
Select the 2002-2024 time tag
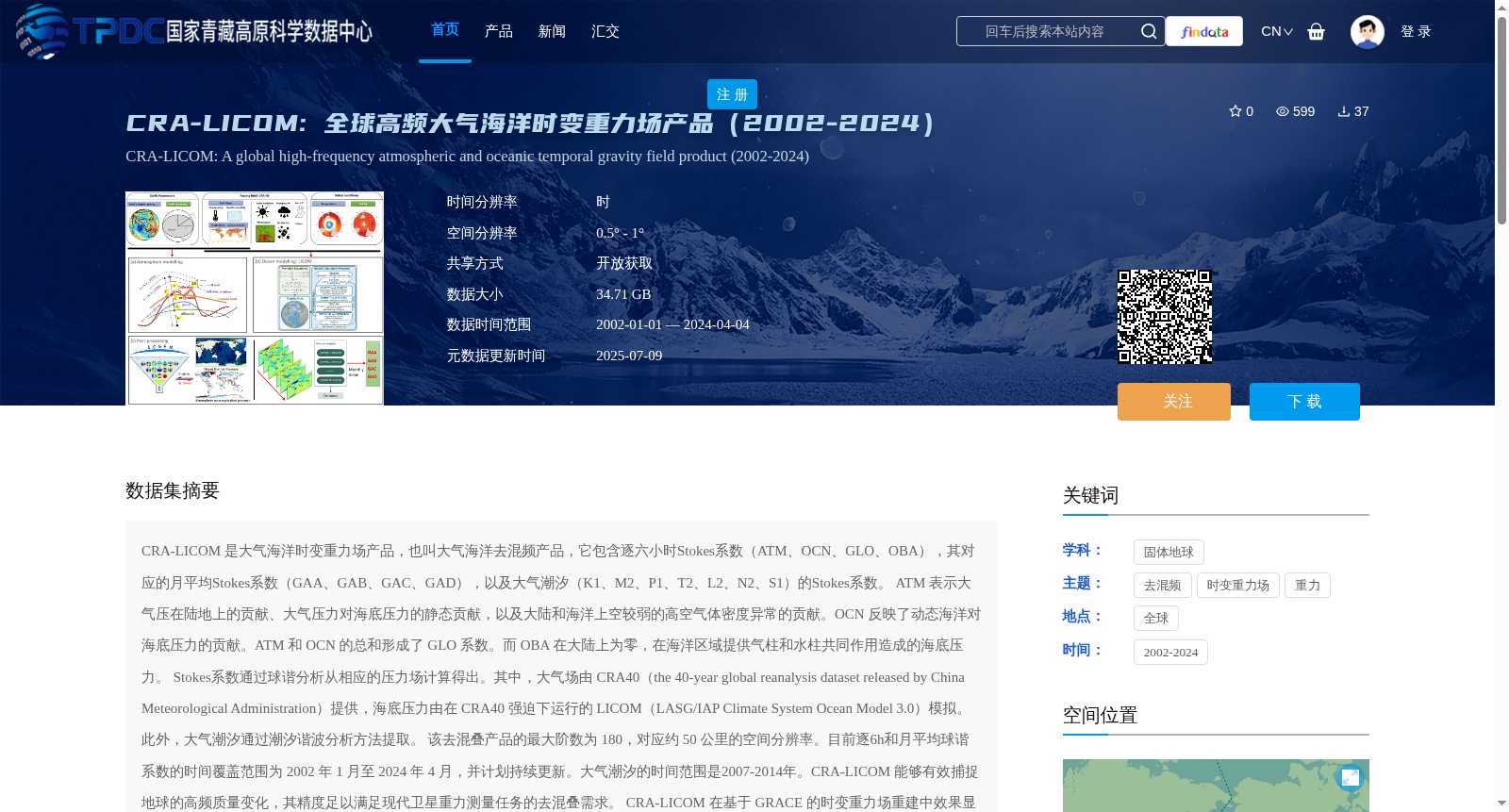click(x=1170, y=652)
